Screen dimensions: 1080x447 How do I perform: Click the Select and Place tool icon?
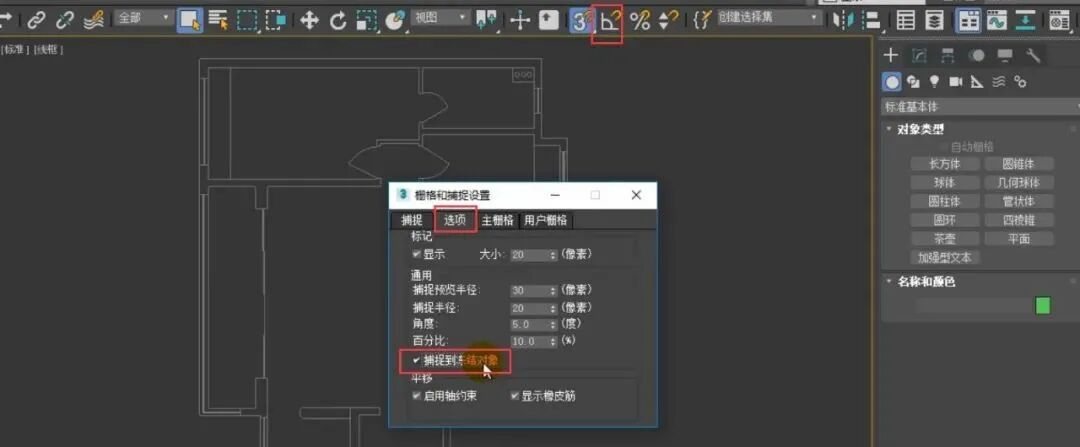(x=394, y=21)
